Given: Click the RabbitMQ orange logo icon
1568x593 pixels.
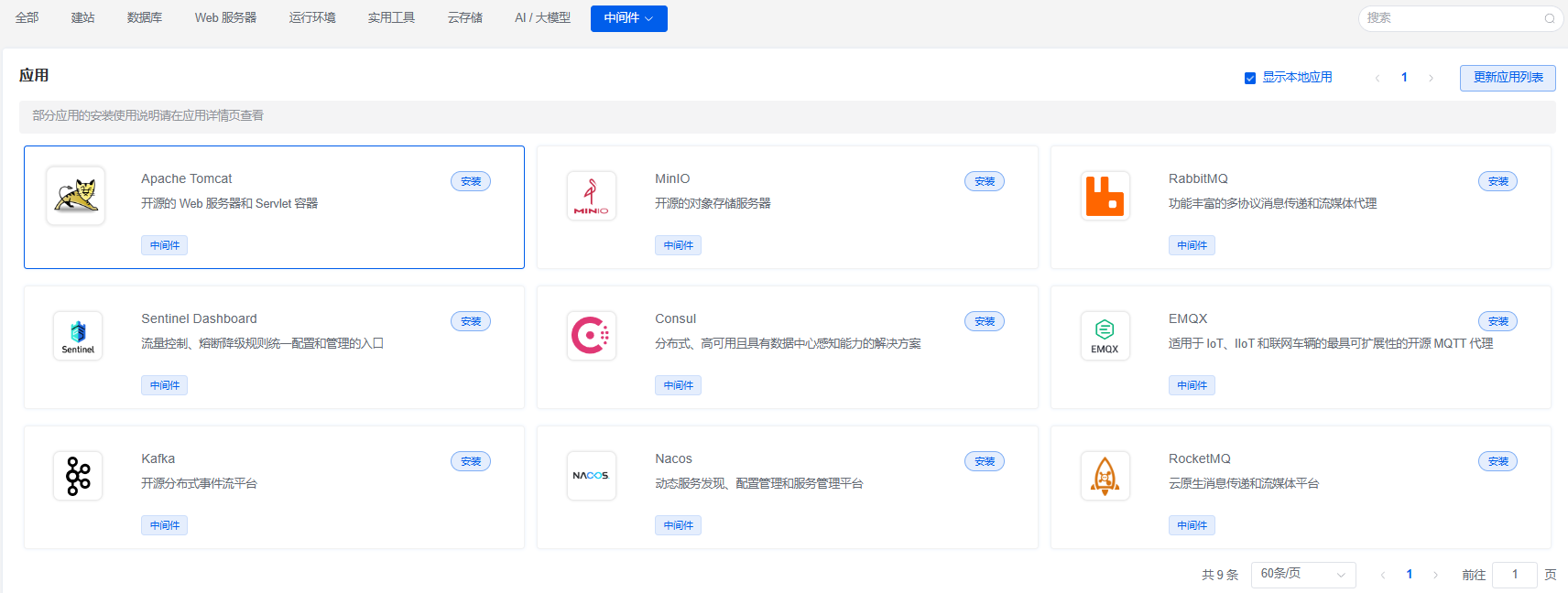Looking at the screenshot, I should 1105,196.
